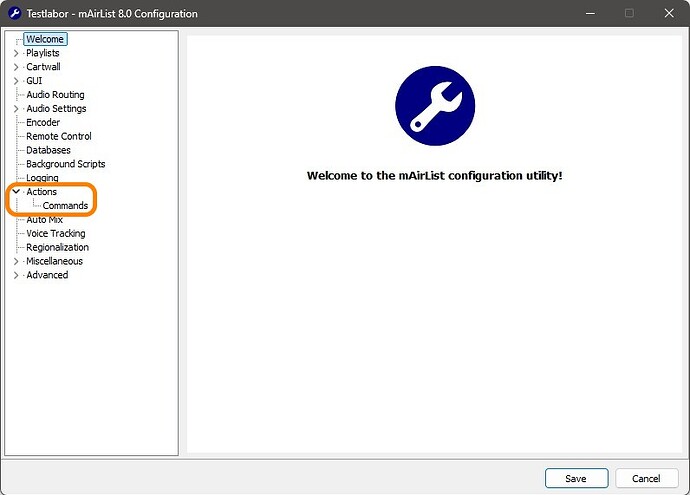Select Databases in the tree
The height and width of the screenshot is (495, 690).
[48, 150]
